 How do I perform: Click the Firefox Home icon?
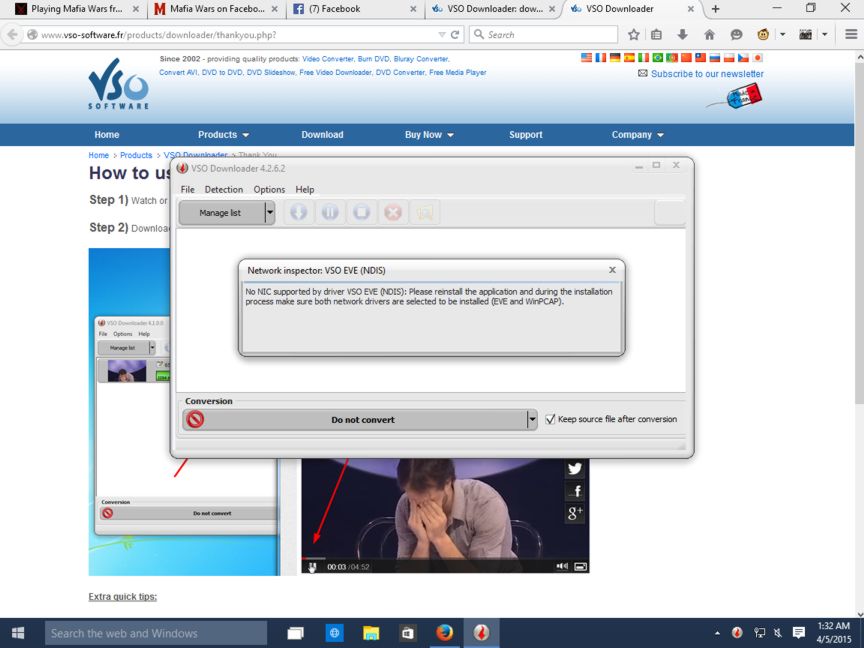[710, 35]
